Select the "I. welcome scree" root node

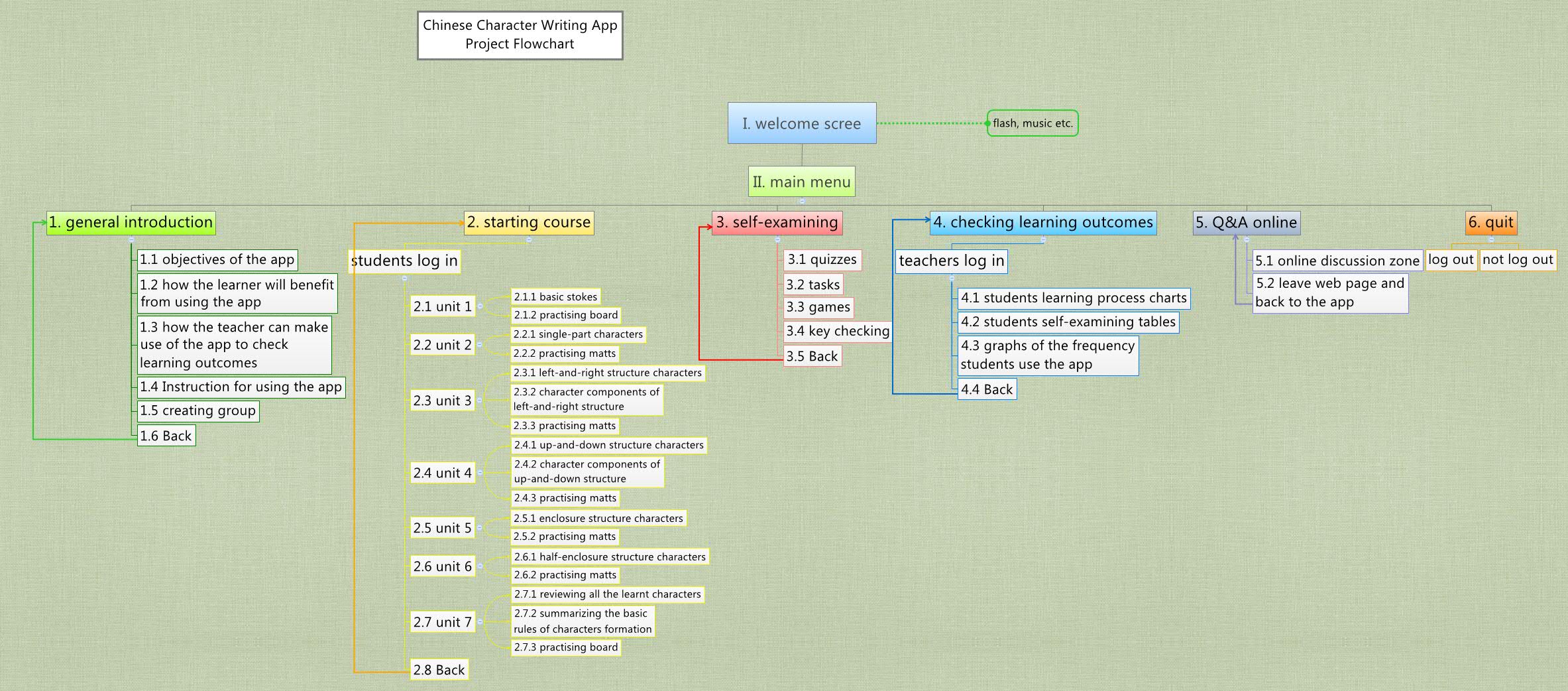[801, 123]
